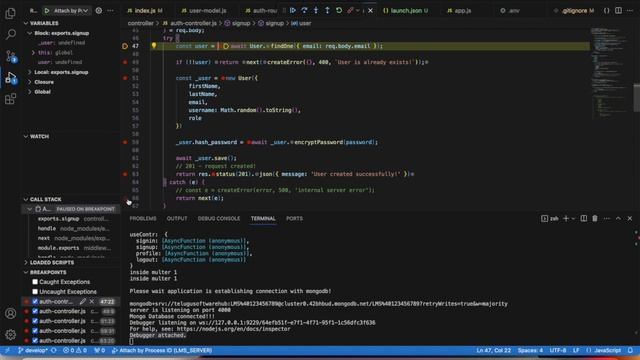Viewport: 640px width, 360px height.
Task: Continue execution in the debug toolbar
Action: tap(293, 11)
